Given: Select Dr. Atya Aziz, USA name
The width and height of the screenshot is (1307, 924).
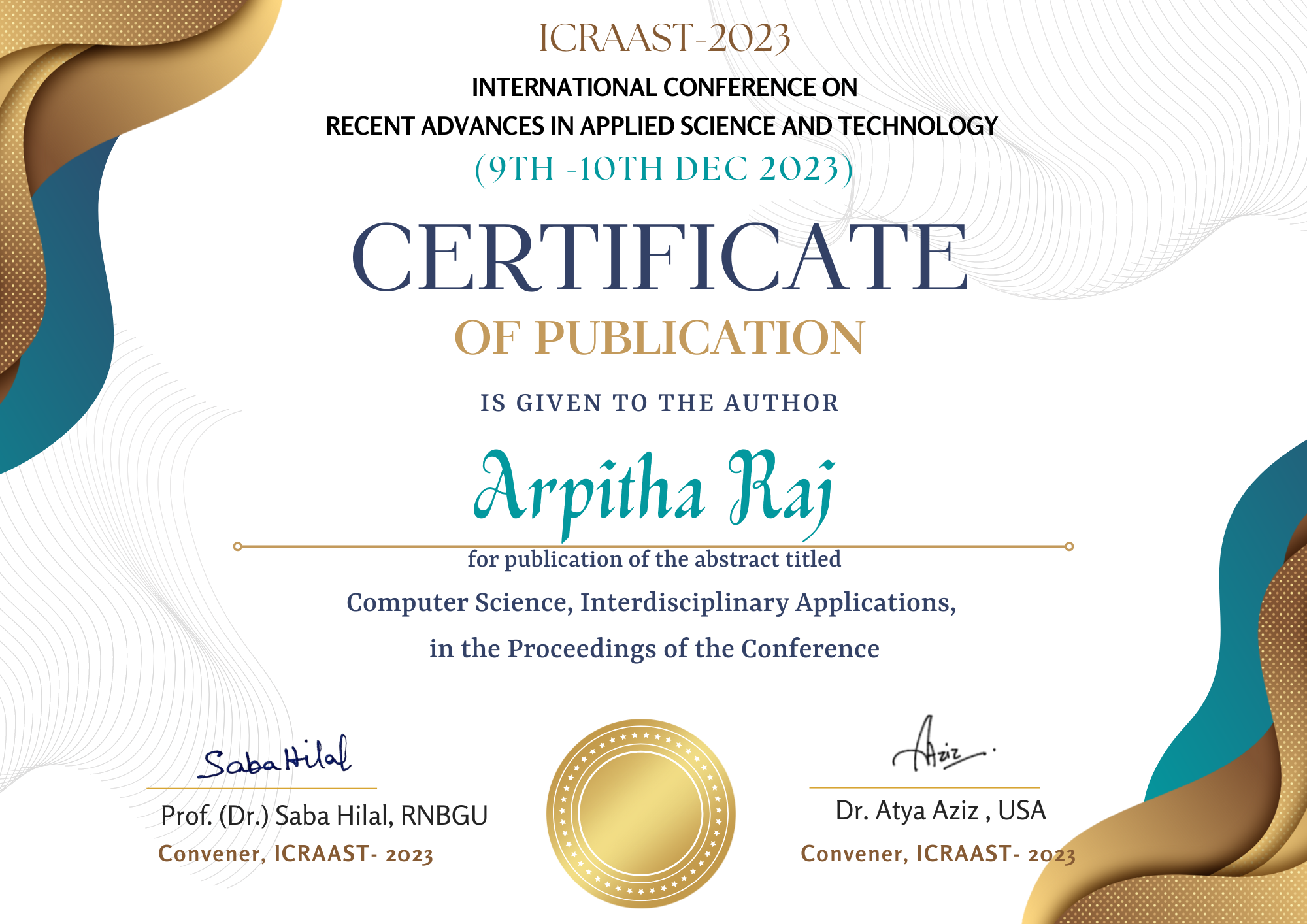Looking at the screenshot, I should [x=940, y=811].
